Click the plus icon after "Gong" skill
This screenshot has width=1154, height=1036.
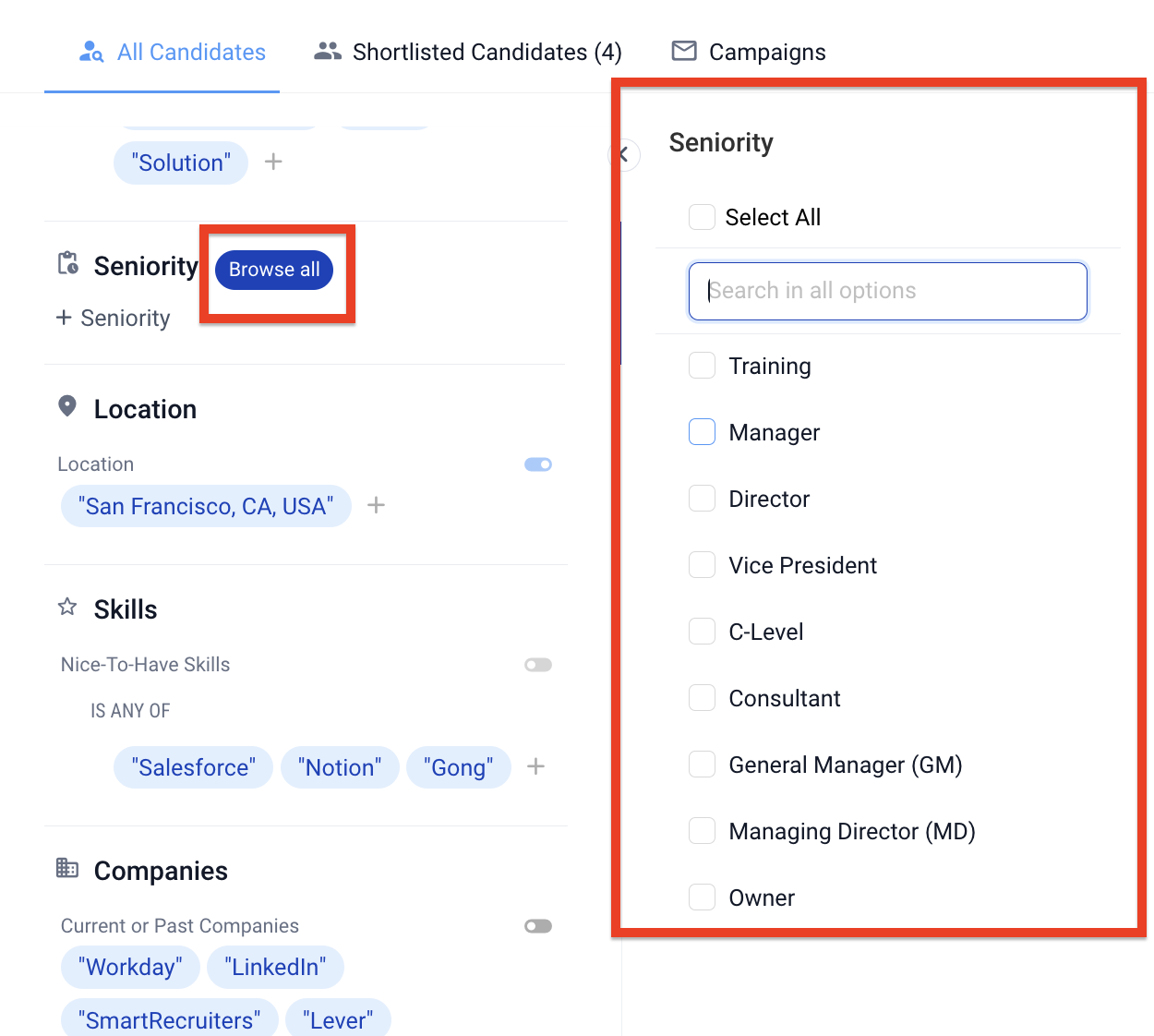[535, 766]
